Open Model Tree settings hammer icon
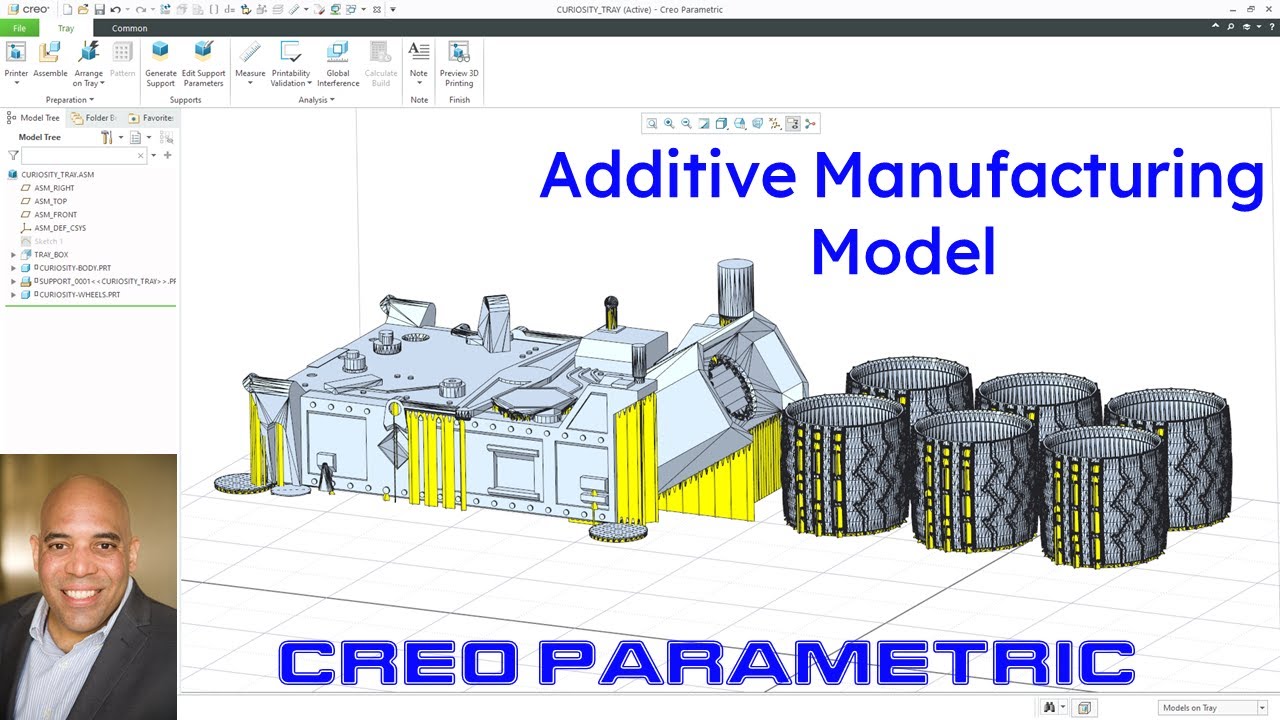Image resolution: width=1280 pixels, height=720 pixels. point(106,137)
